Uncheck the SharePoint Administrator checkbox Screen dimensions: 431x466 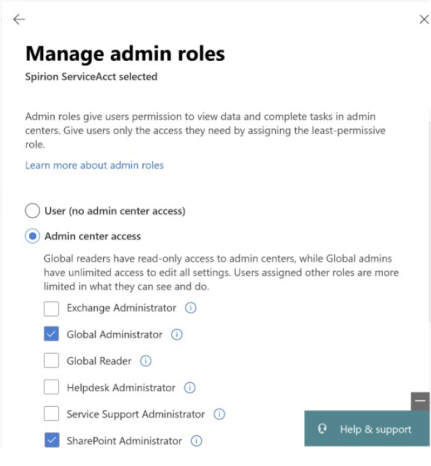pyautogui.click(x=51, y=440)
